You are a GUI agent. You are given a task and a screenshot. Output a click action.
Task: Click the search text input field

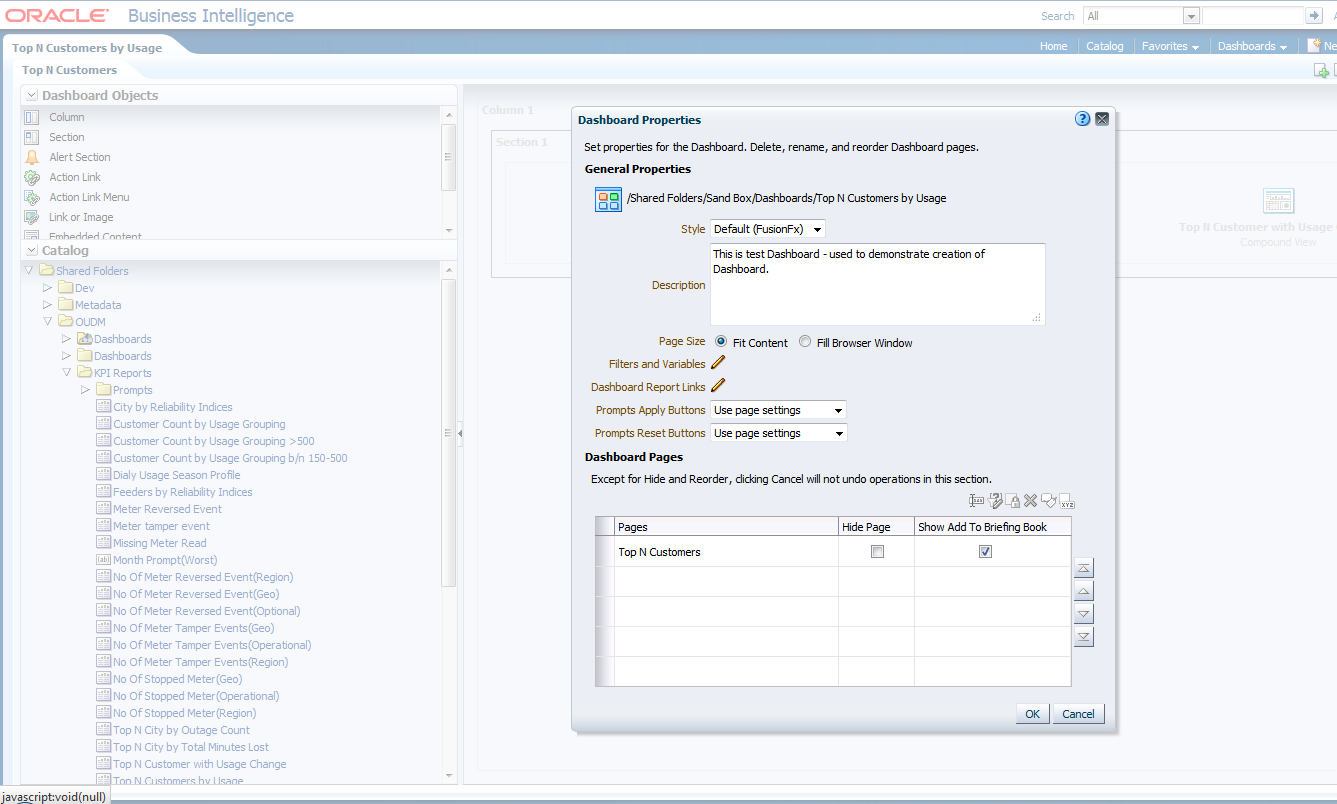[x=1252, y=16]
